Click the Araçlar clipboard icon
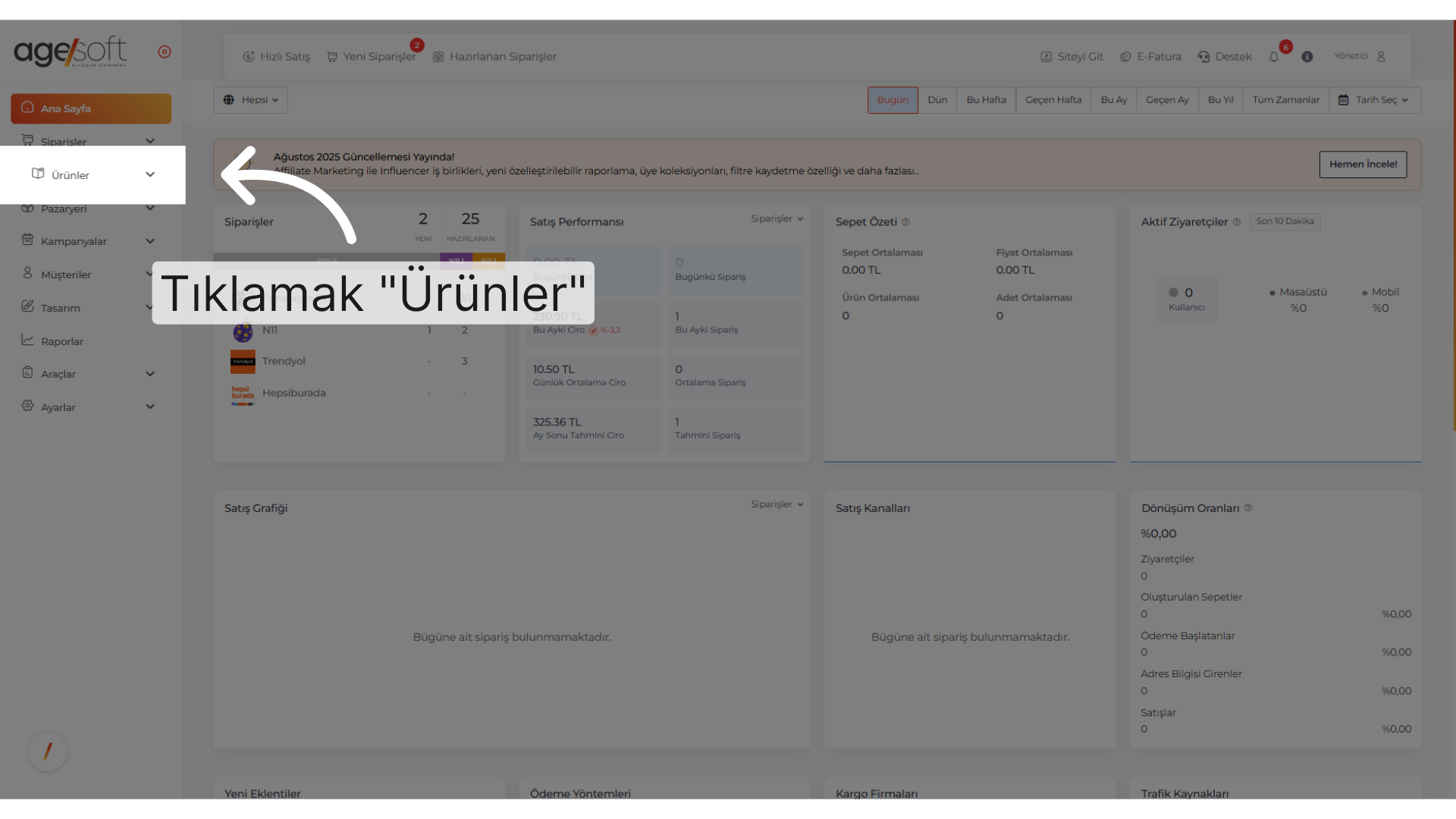The image size is (1456, 819). click(x=27, y=372)
